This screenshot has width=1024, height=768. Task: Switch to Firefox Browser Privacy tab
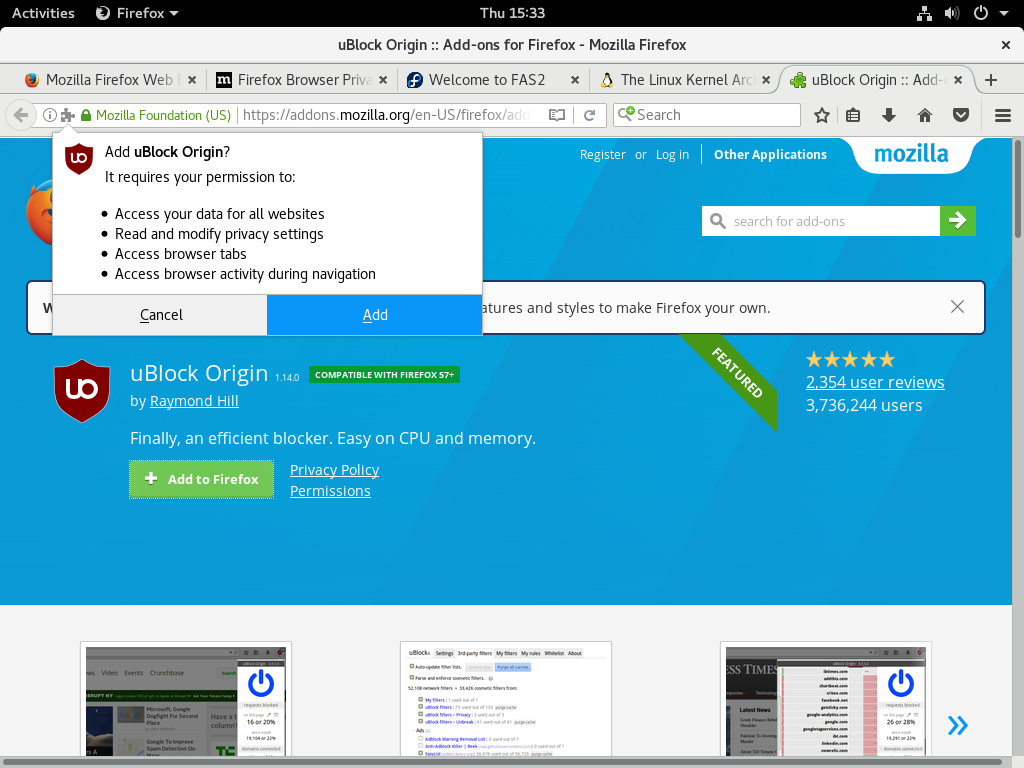pyautogui.click(x=304, y=80)
